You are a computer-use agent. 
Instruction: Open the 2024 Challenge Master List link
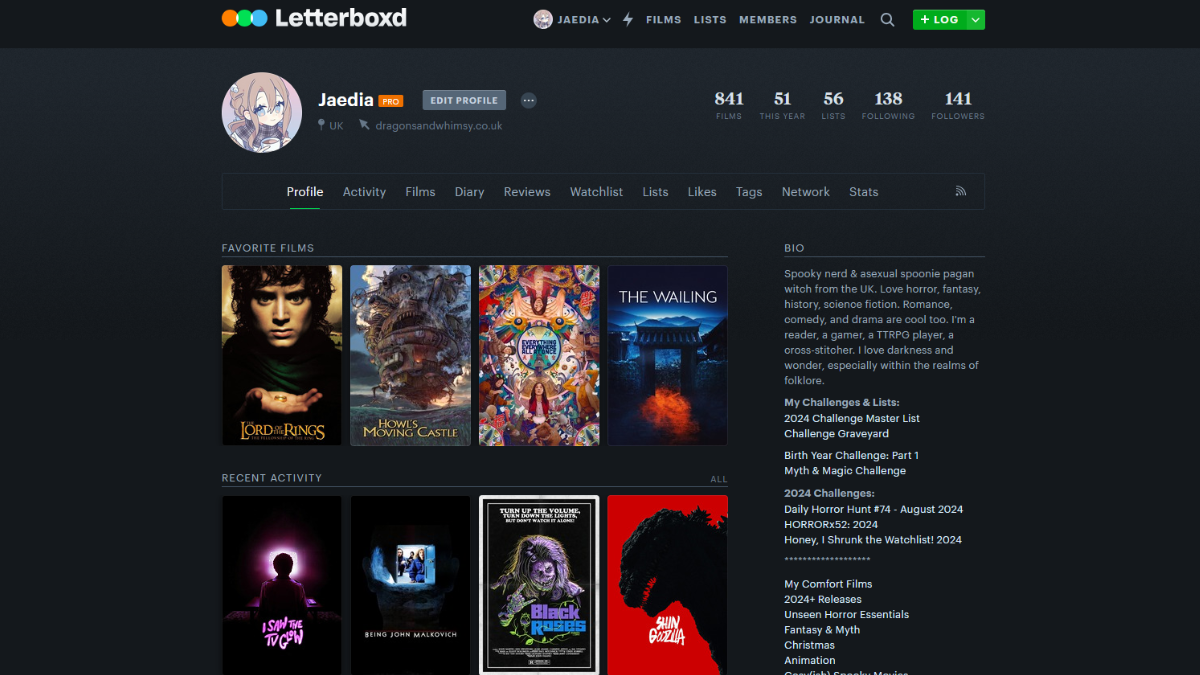[852, 418]
